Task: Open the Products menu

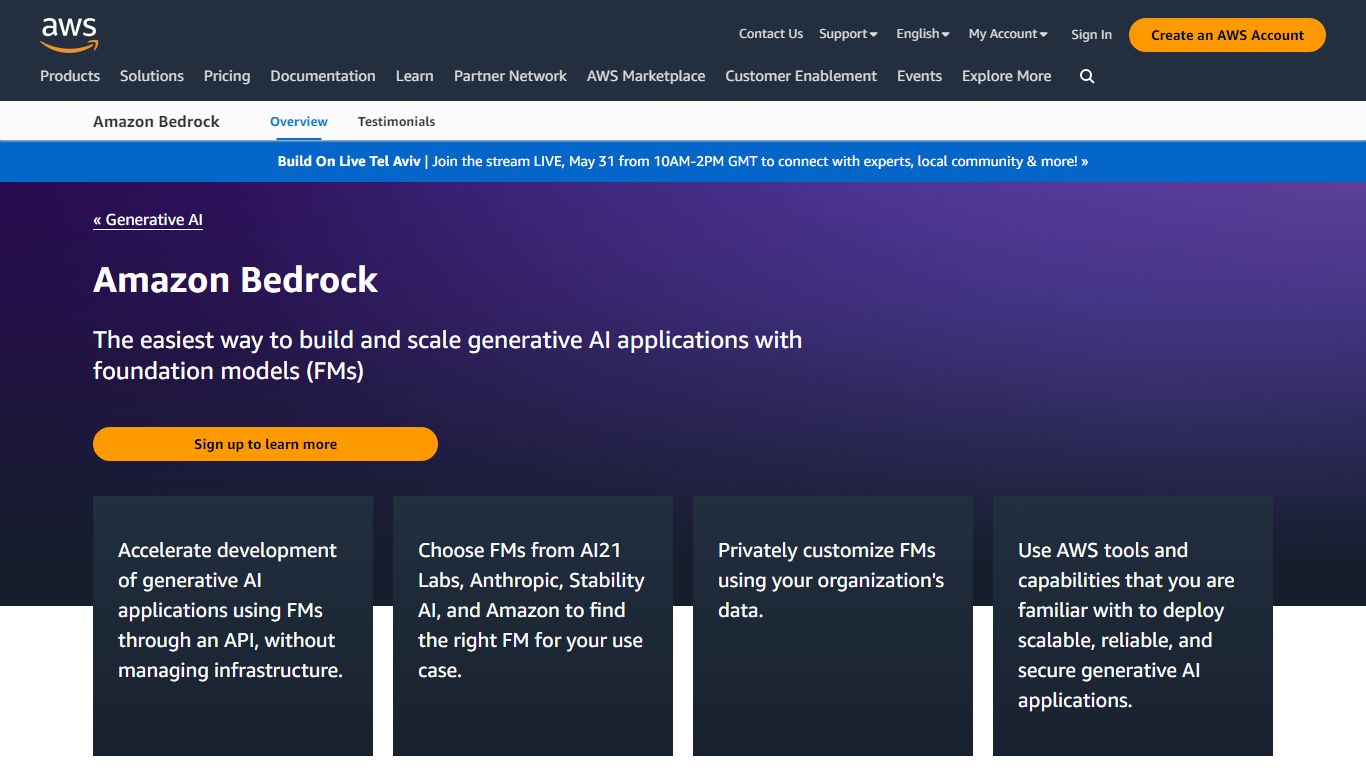Action: (x=69, y=76)
